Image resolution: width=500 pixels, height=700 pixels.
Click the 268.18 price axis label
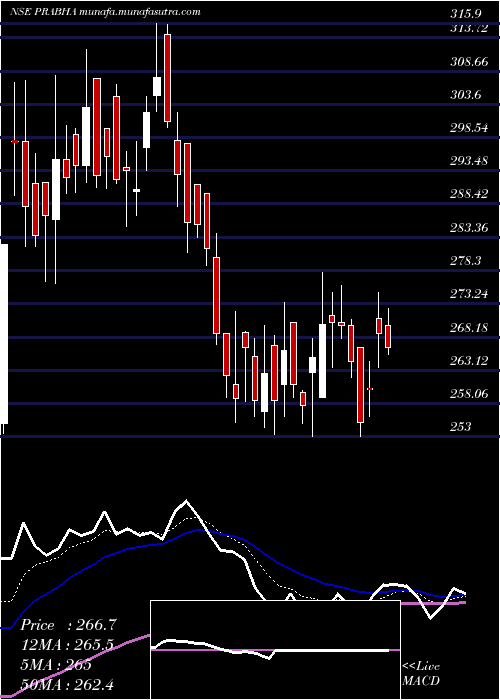click(x=469, y=328)
